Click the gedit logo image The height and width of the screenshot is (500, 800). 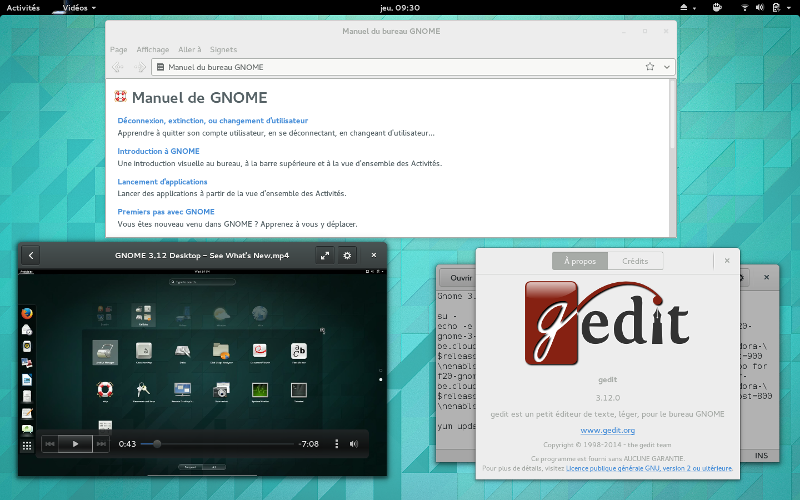607,322
